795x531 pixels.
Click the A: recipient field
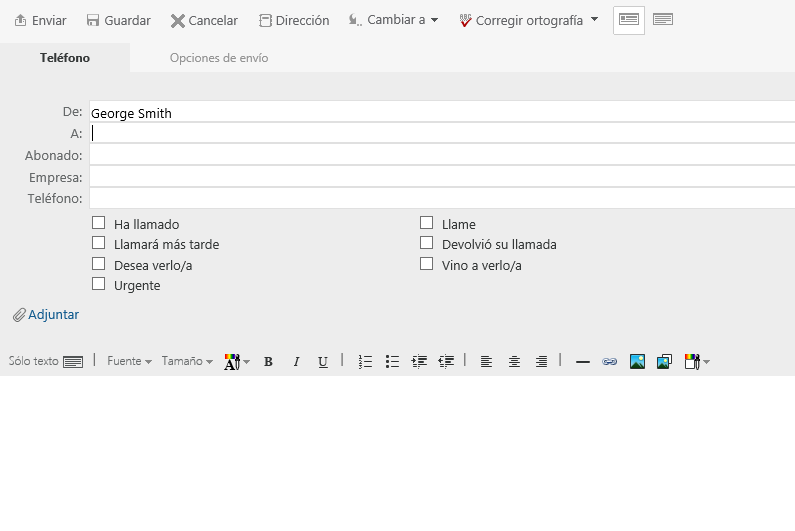[x=442, y=133]
